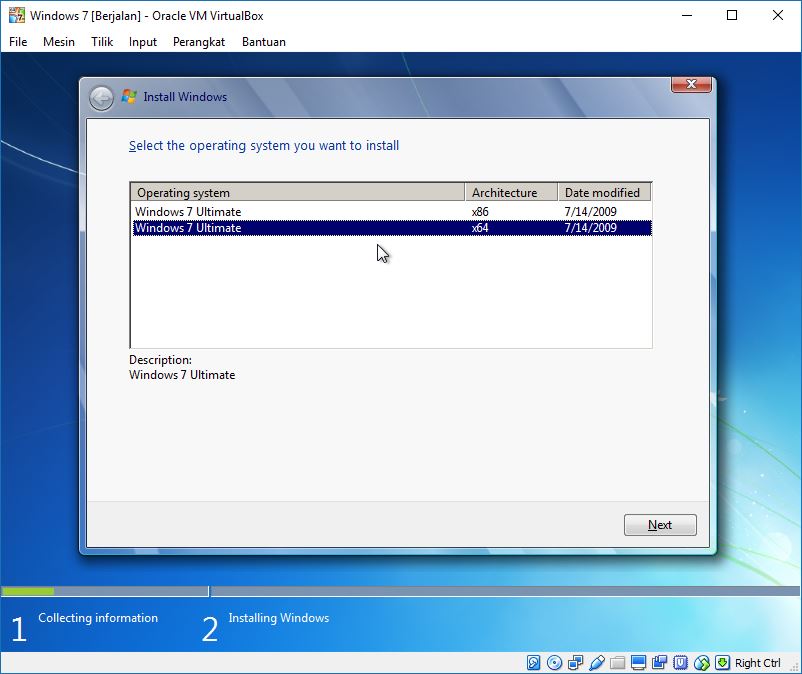
Task: Click the Operating system column header
Action: pos(298,193)
